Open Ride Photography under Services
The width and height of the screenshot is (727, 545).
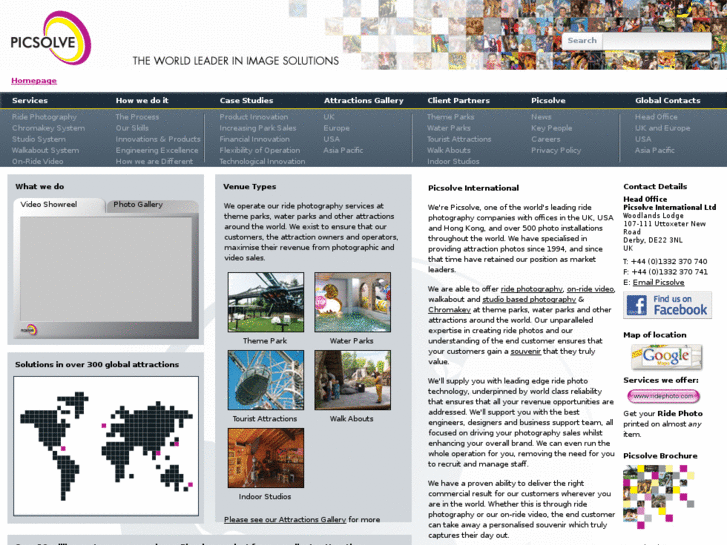coord(44,117)
